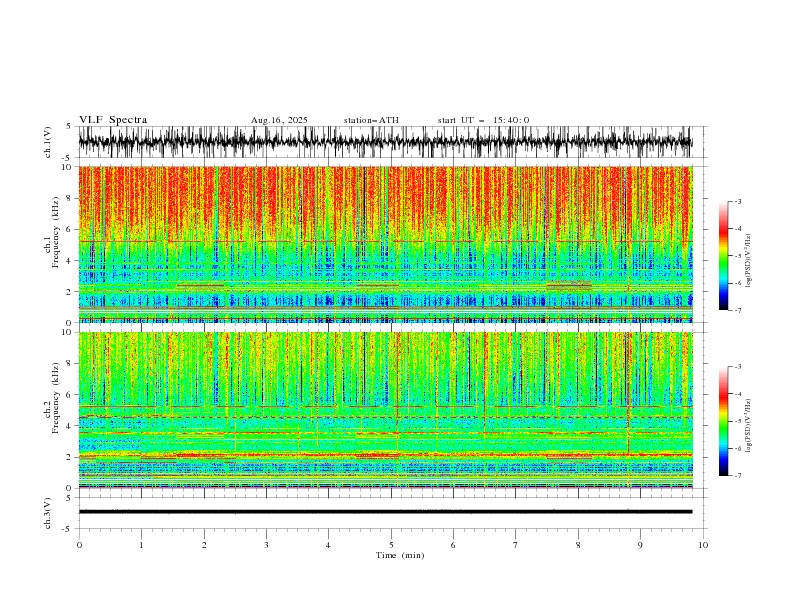
Task: Click the ch.2 frequency axis "6" tick label
Action: tap(70, 395)
